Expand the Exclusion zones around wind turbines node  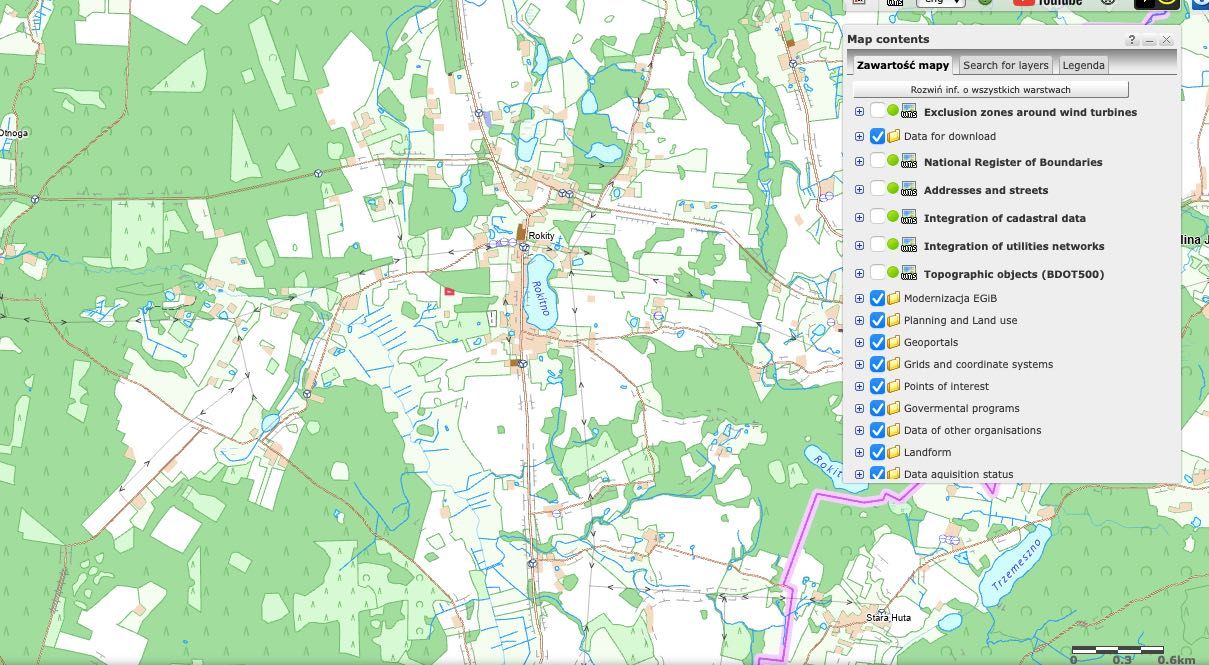(x=859, y=111)
